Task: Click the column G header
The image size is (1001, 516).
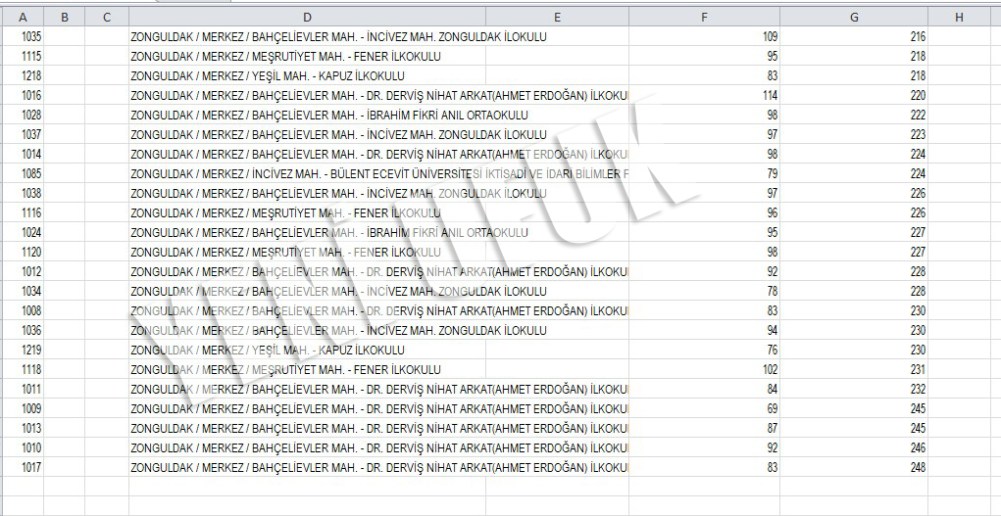Action: tap(853, 17)
